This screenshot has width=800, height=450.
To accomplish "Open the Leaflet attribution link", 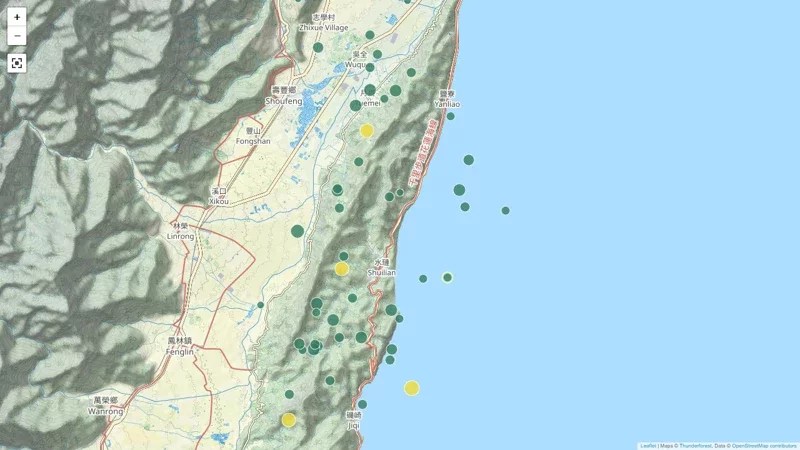I will (648, 445).
